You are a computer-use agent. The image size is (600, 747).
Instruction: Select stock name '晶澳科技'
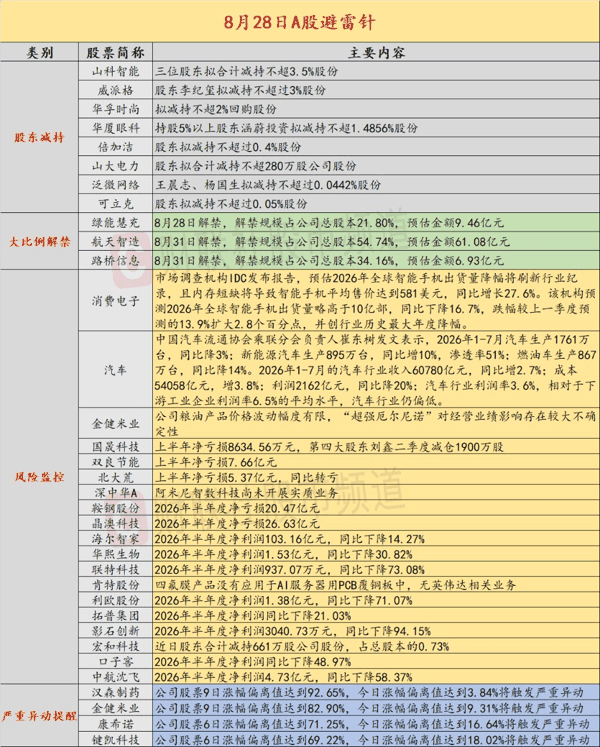click(x=115, y=524)
